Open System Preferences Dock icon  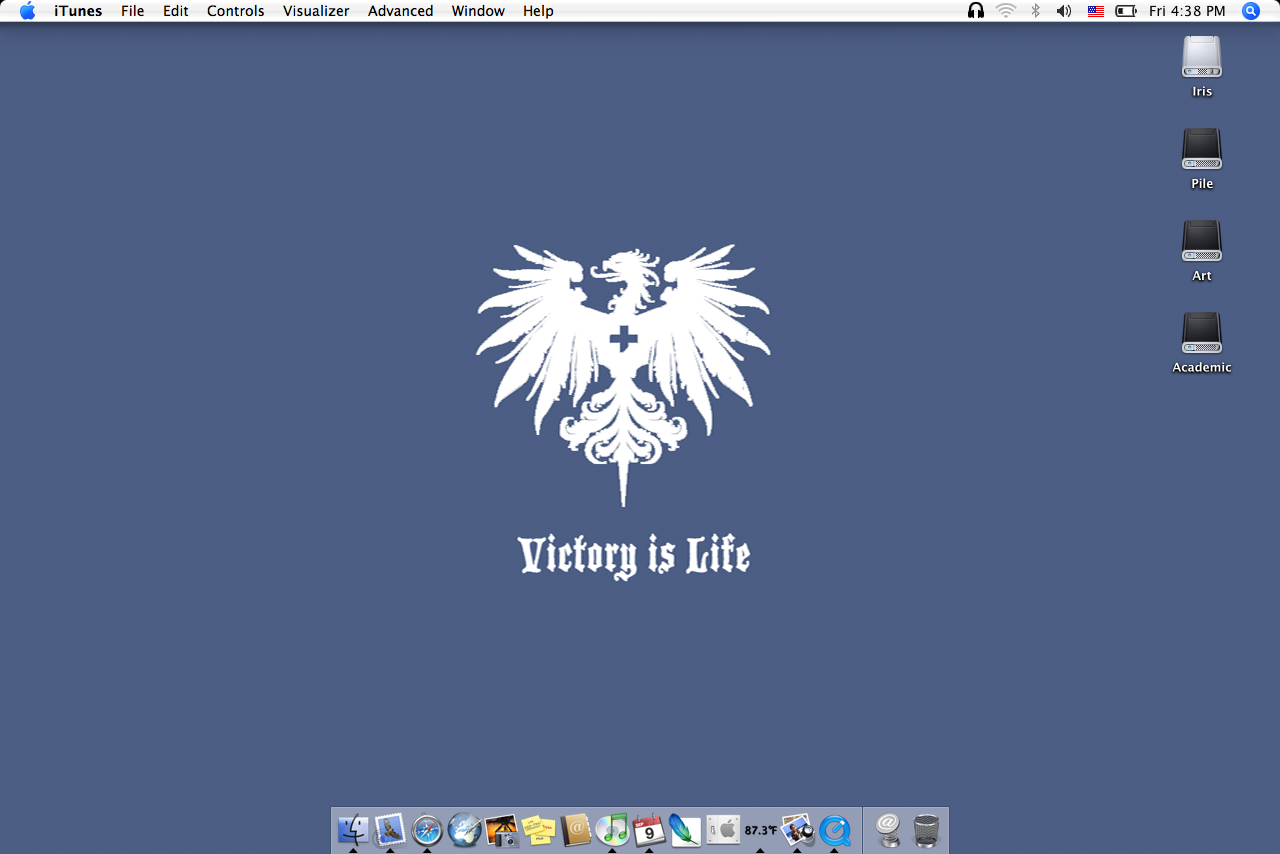[x=723, y=829]
